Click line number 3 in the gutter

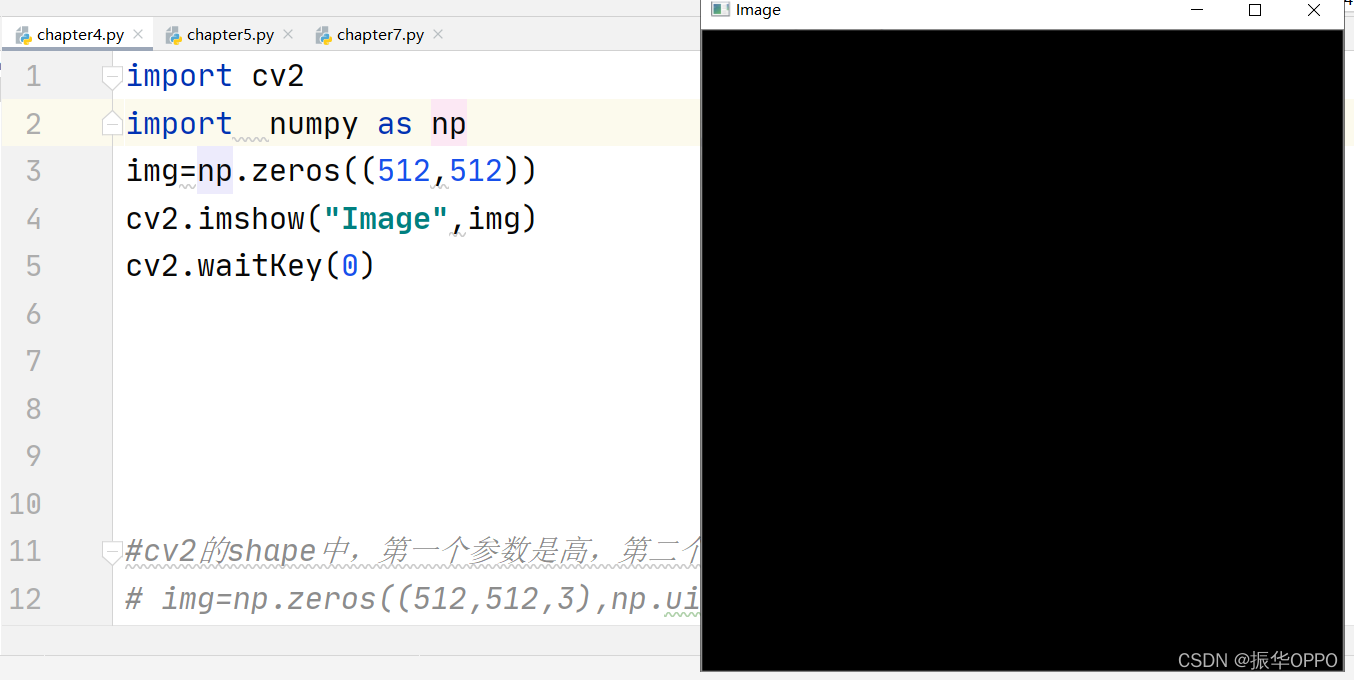coord(33,170)
